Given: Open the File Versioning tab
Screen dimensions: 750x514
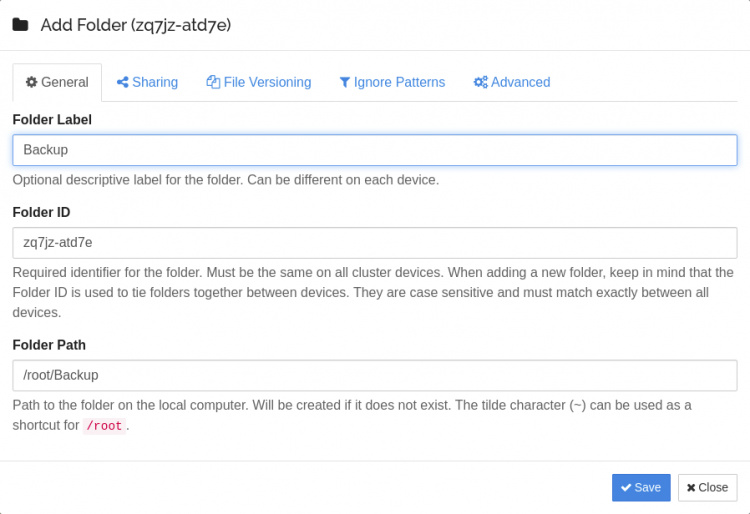Looking at the screenshot, I should [259, 82].
